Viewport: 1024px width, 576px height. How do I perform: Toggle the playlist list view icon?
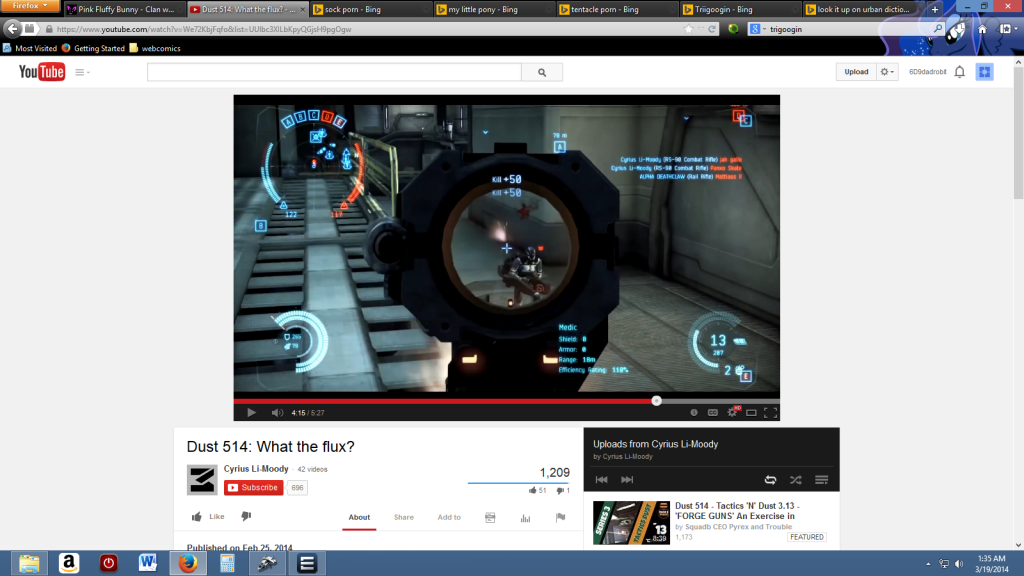coord(822,480)
